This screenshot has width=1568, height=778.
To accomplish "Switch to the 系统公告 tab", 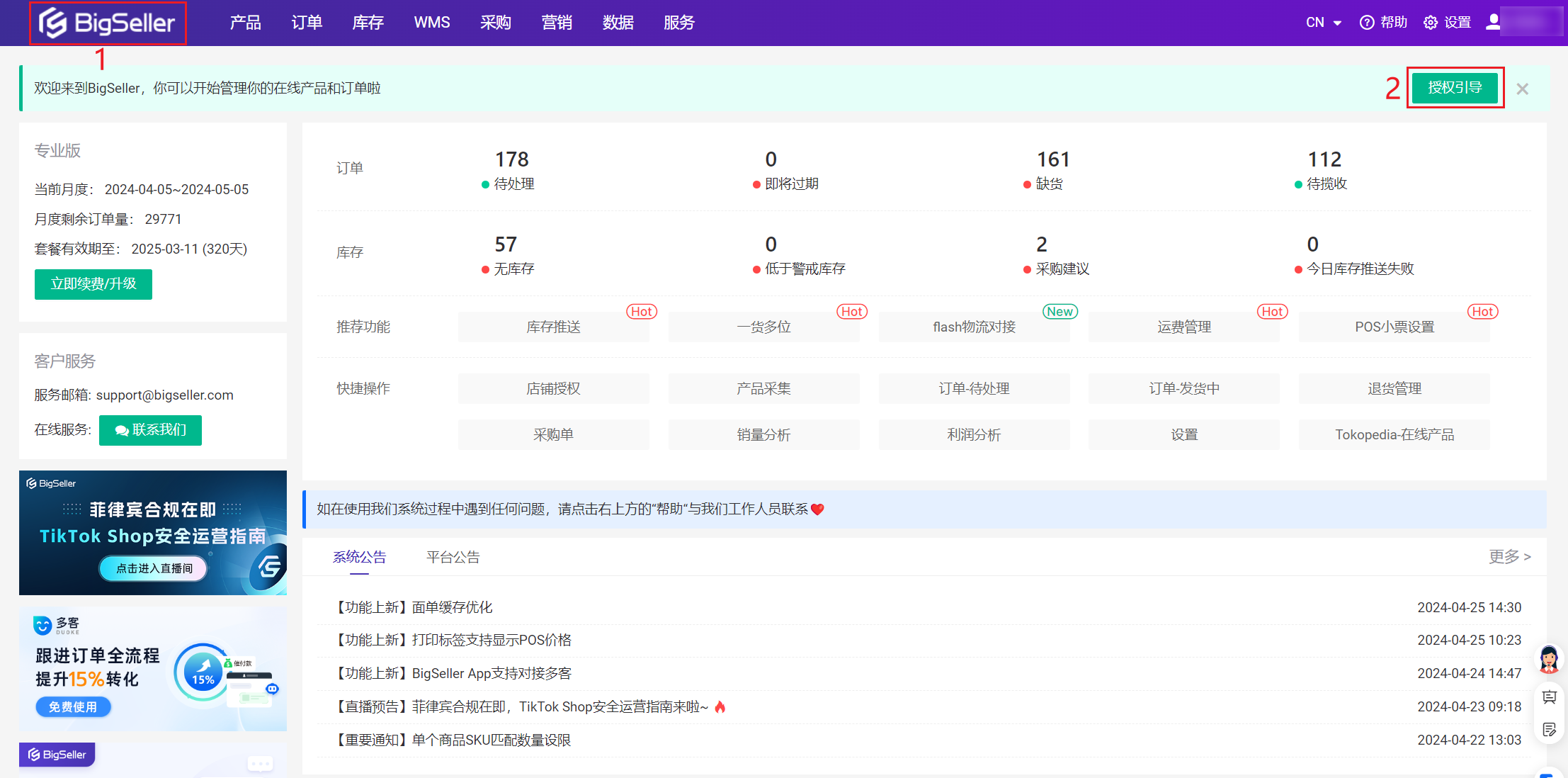I will pos(360,557).
